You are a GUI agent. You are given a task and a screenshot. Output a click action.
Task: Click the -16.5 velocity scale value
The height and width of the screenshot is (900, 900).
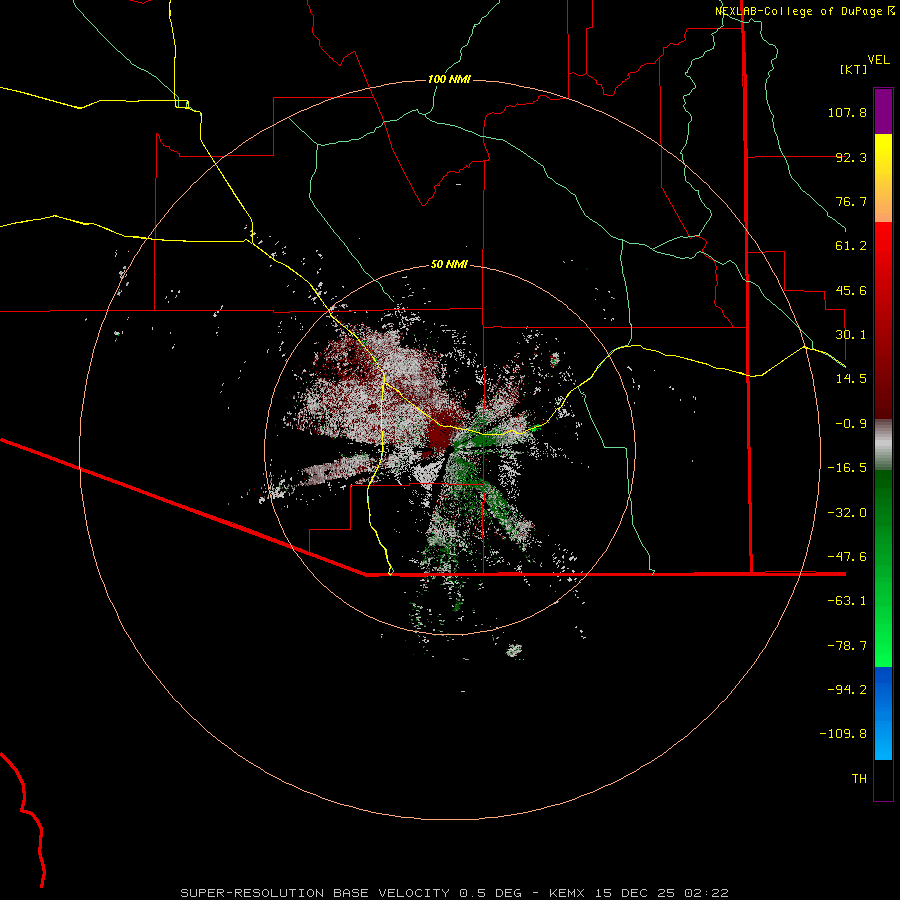(847, 468)
